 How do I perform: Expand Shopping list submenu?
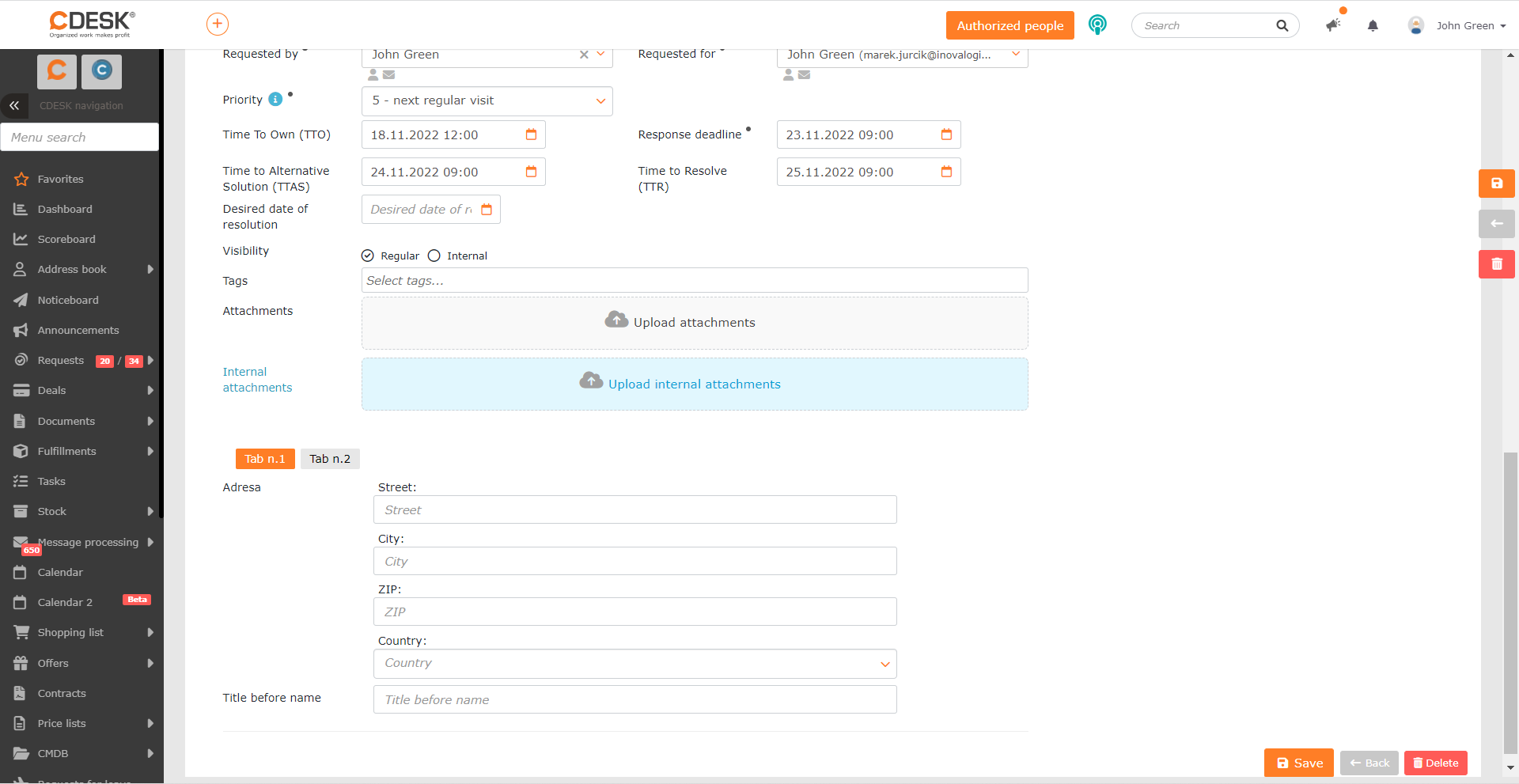pyautogui.click(x=150, y=633)
